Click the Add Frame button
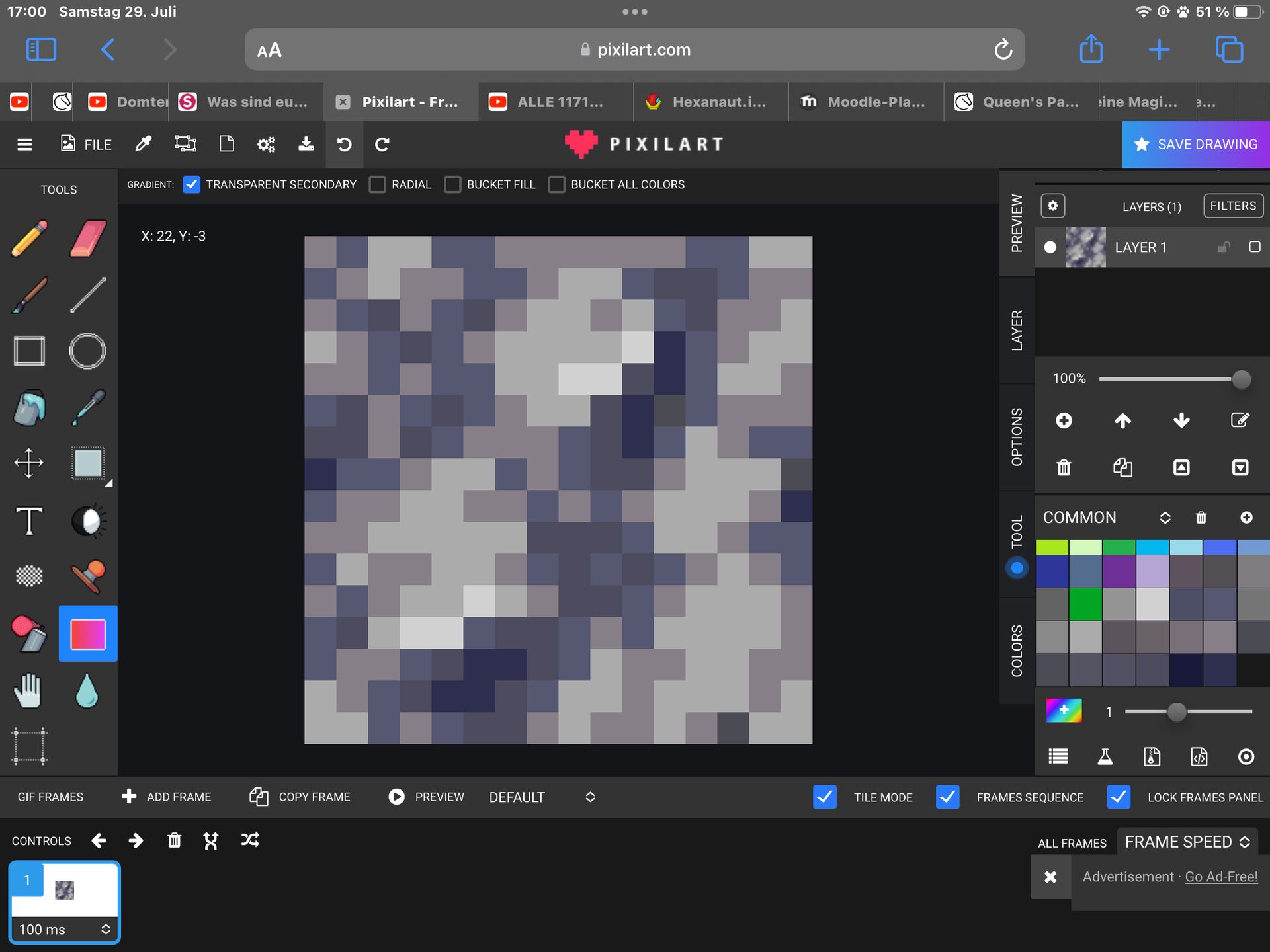Viewport: 1270px width, 952px height. (x=166, y=797)
